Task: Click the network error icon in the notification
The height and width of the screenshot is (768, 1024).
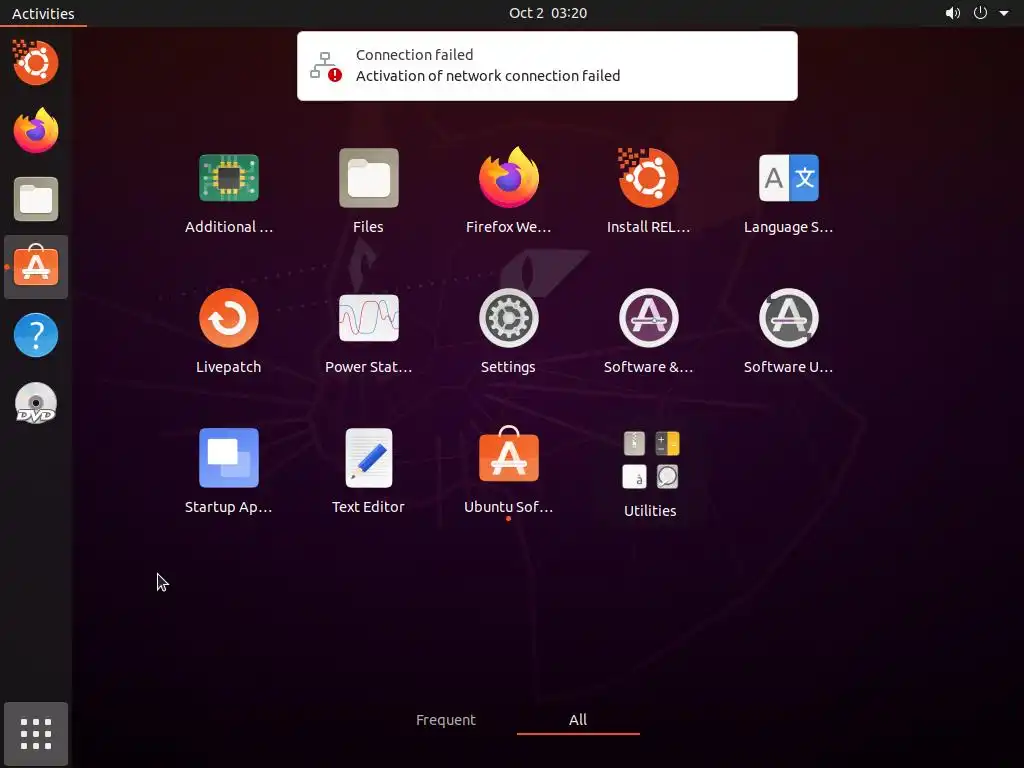Action: pos(325,66)
